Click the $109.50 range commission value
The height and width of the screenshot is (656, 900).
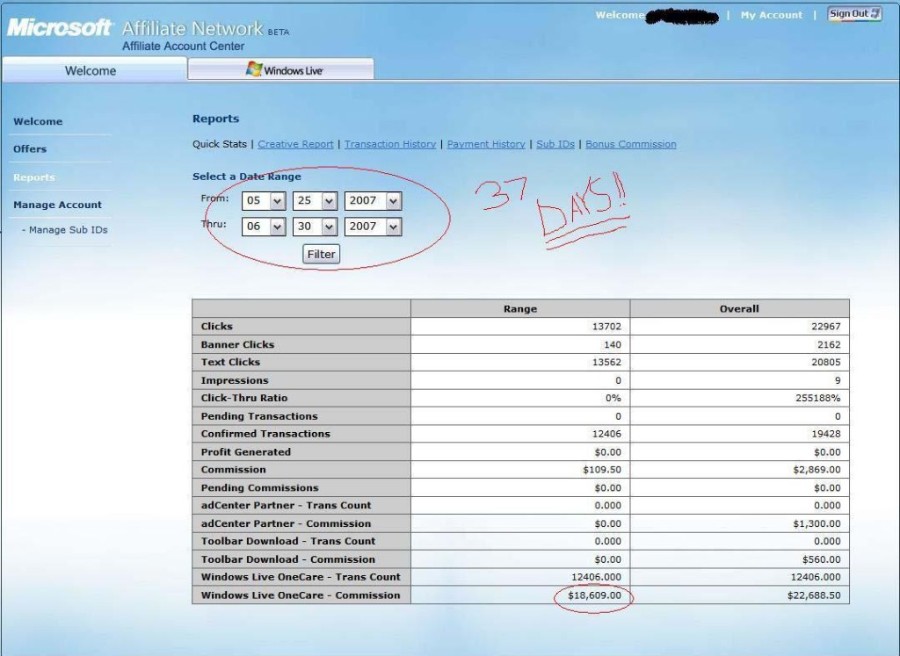(x=602, y=470)
